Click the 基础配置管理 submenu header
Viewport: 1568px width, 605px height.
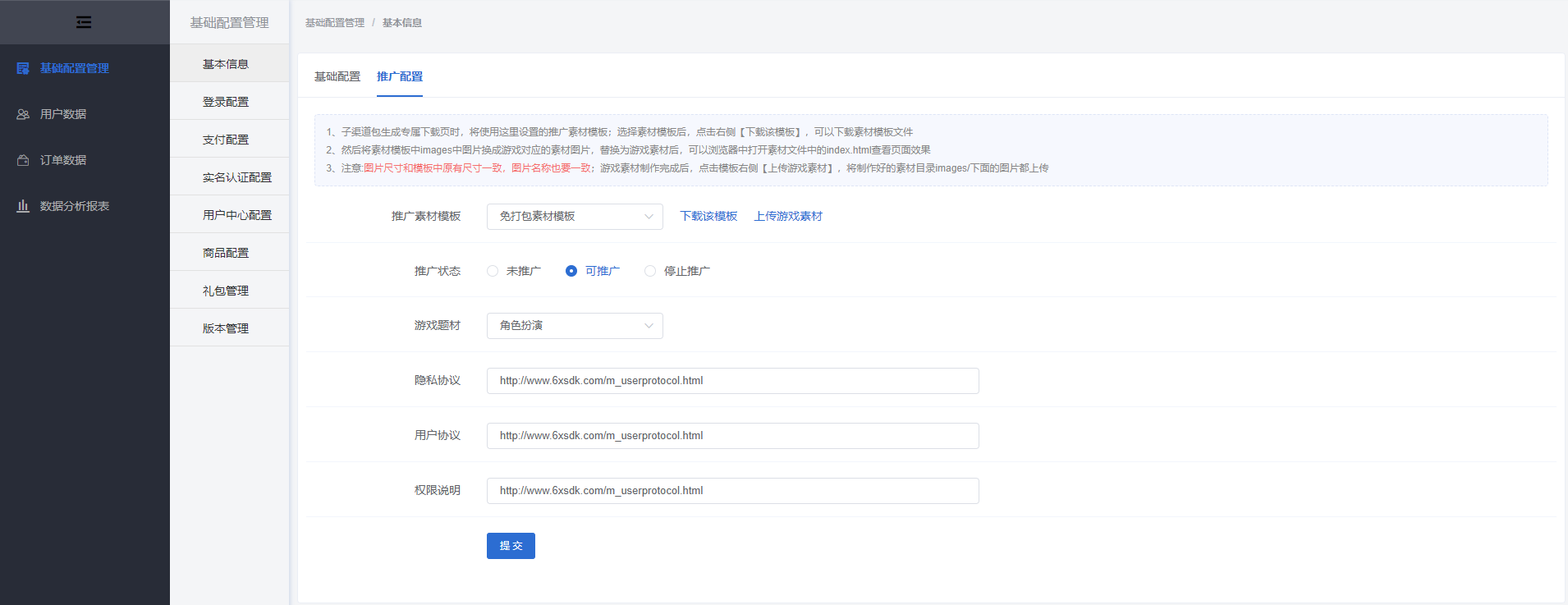pyautogui.click(x=229, y=23)
